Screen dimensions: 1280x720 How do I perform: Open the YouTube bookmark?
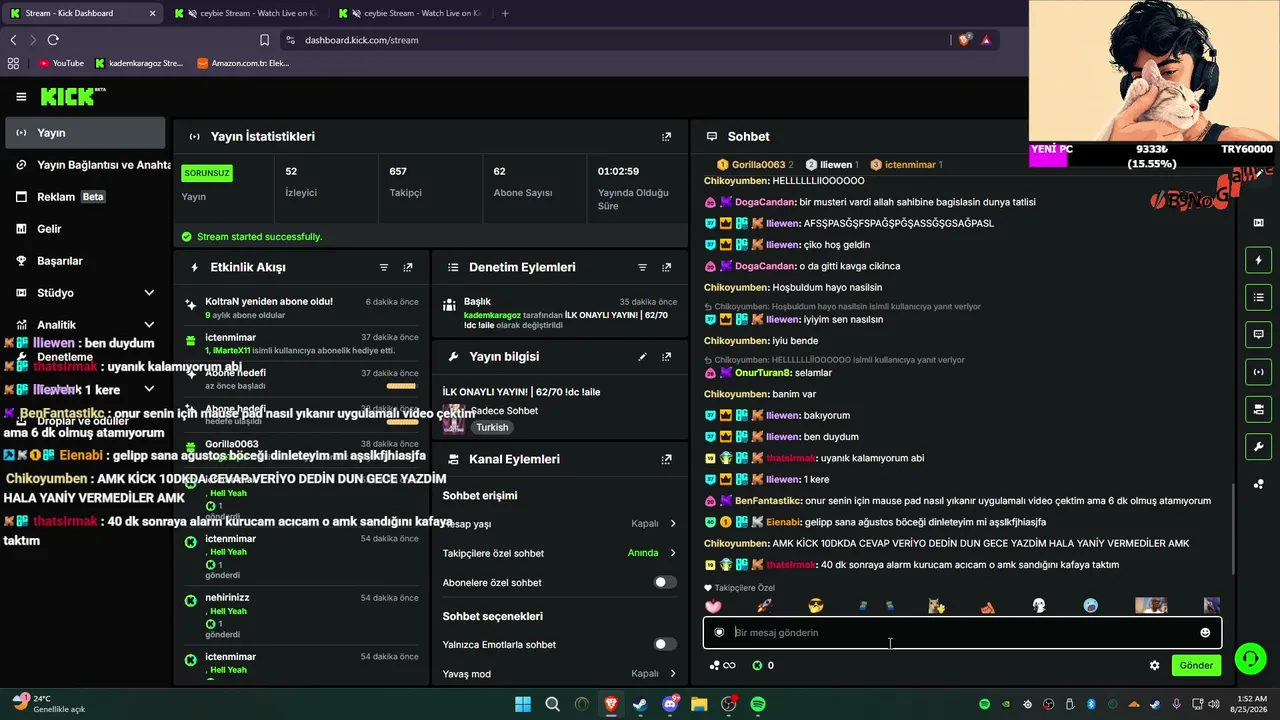61,63
